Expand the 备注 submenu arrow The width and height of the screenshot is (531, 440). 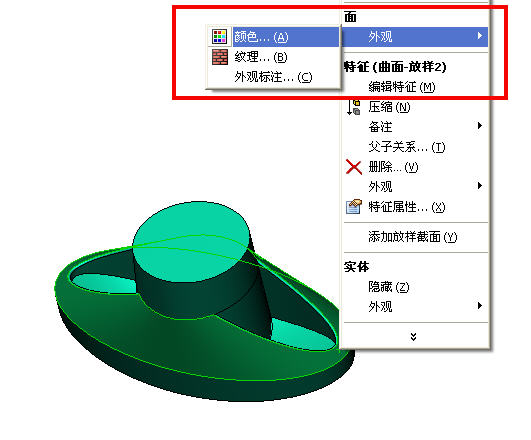click(480, 126)
